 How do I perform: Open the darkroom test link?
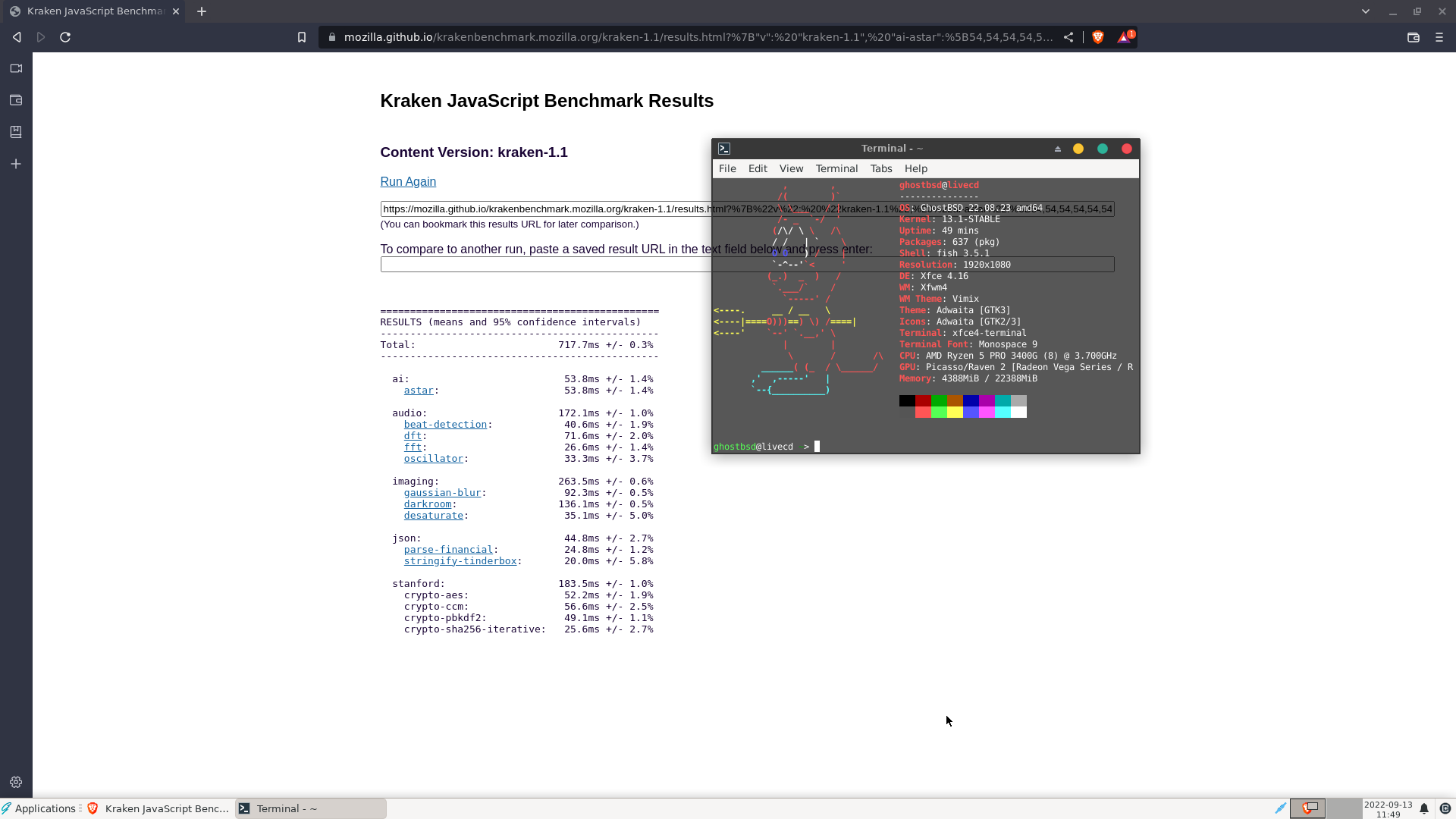[428, 504]
